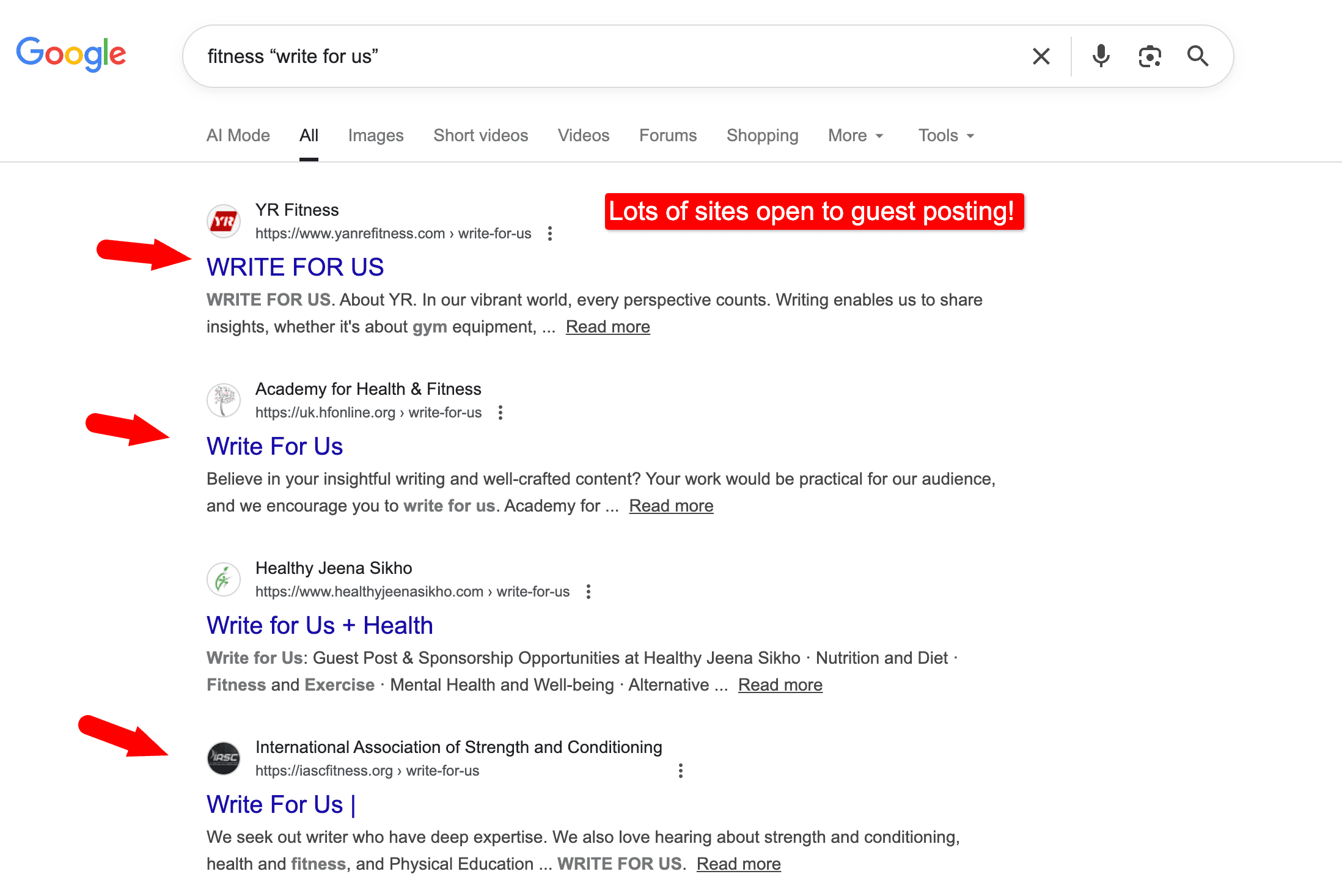Open options for the International Association of Strength result
The image size is (1342, 896).
[x=681, y=771]
